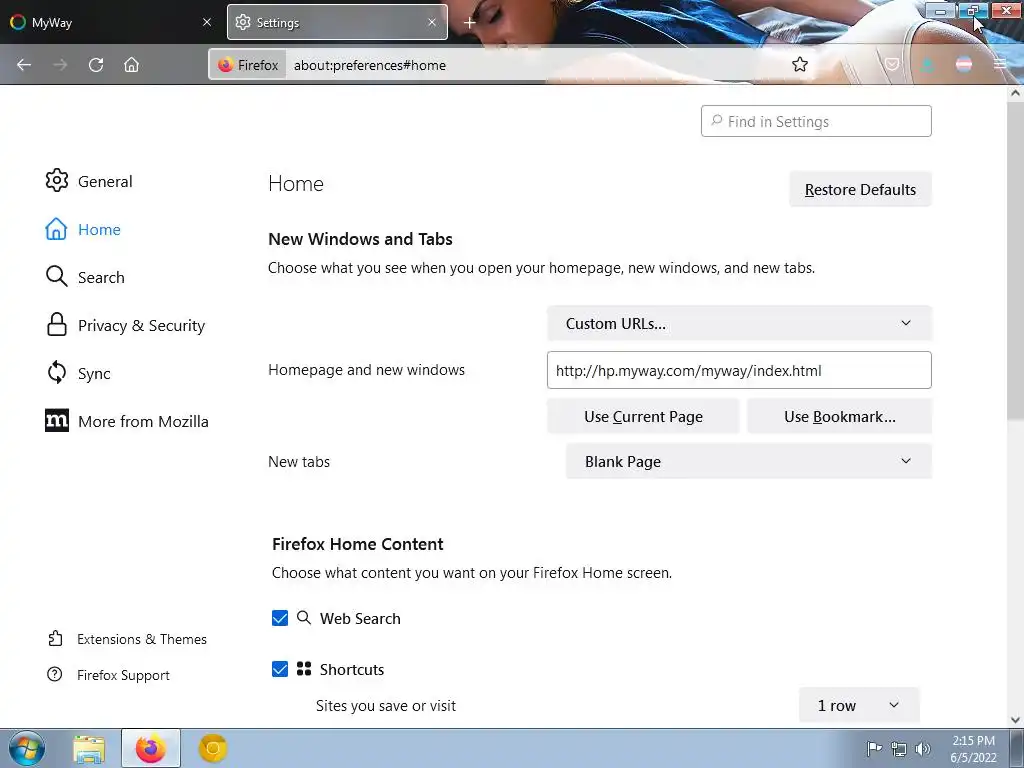Click the scrollbar up arrow
This screenshot has width=1024, height=768.
[x=1015, y=93]
